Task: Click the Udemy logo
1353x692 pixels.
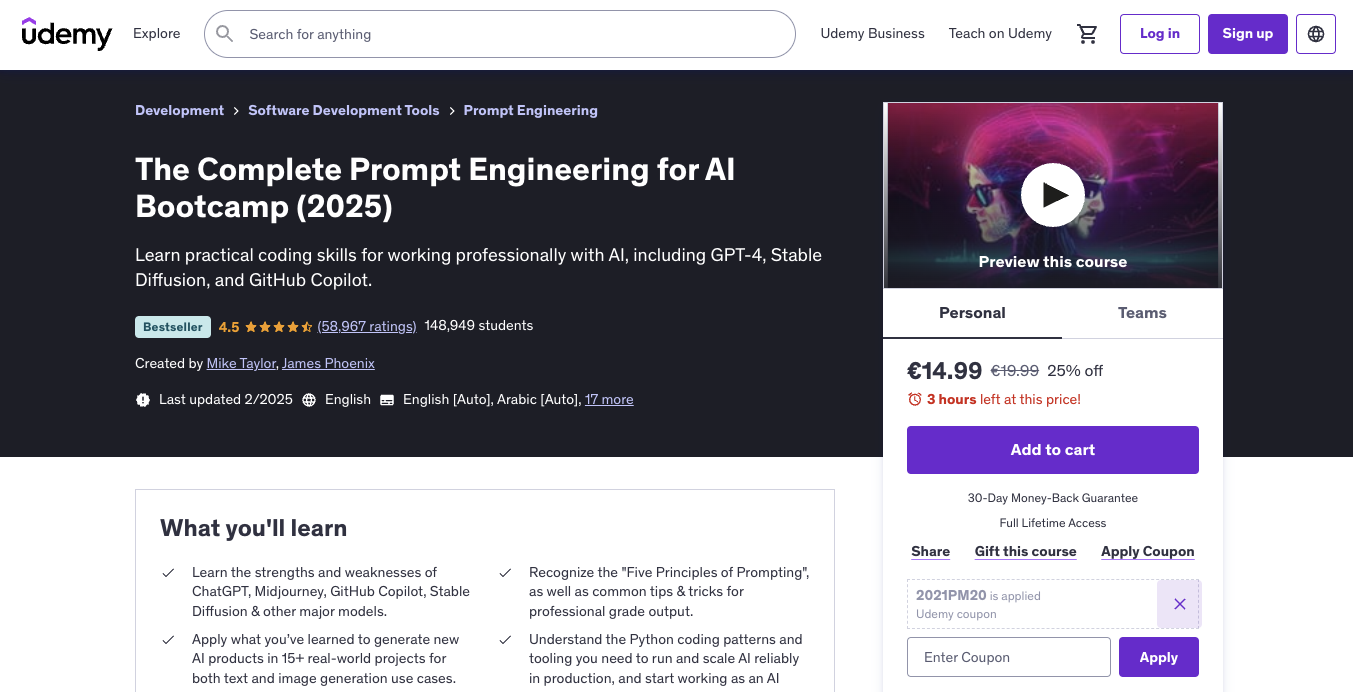Action: point(66,34)
